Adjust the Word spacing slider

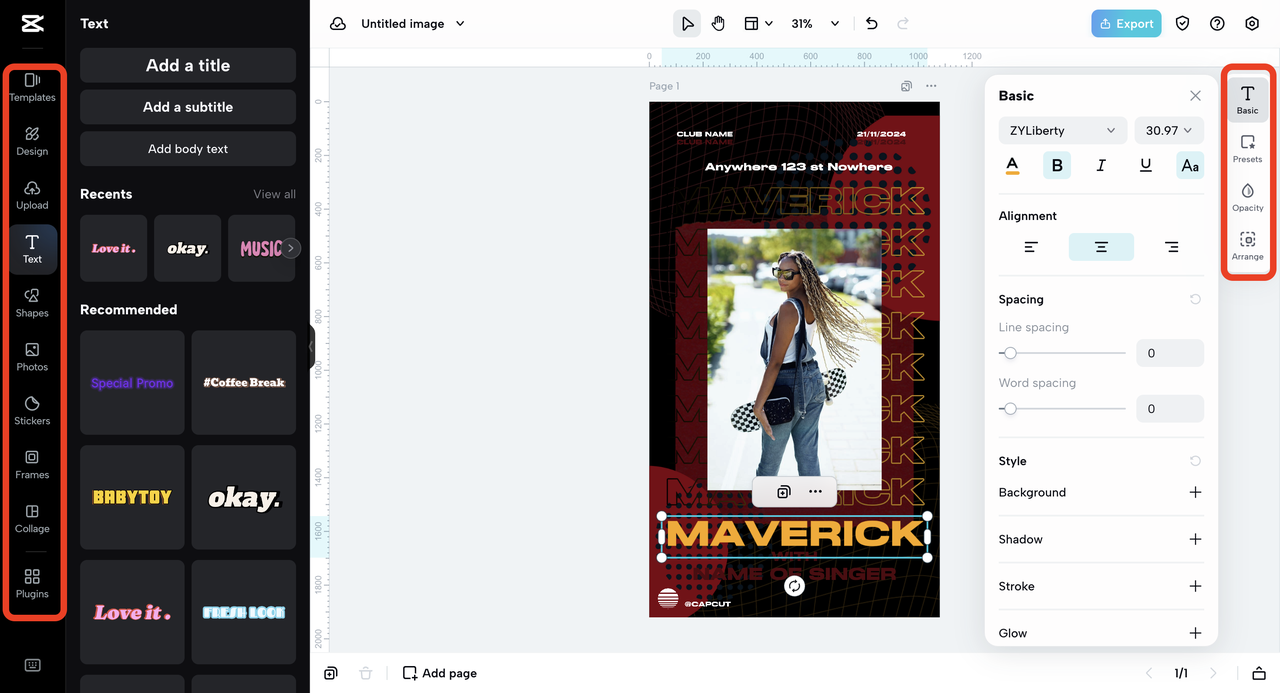tap(1062, 409)
